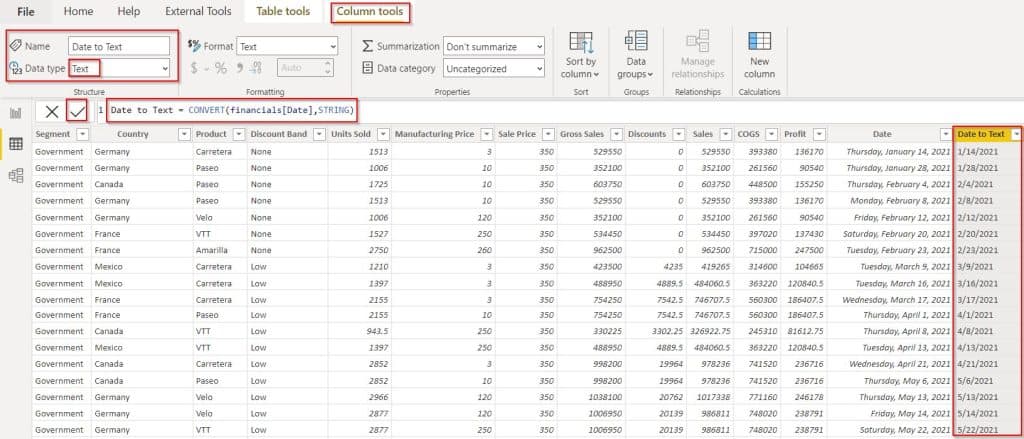This screenshot has width=1024, height=439.
Task: Select the Column tools tab
Action: point(370,12)
